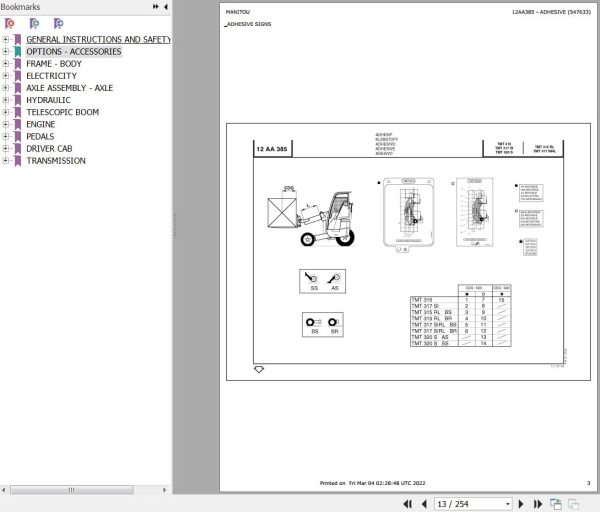
Task: Click the forklift illustration in diagram
Action: [x=311, y=216]
